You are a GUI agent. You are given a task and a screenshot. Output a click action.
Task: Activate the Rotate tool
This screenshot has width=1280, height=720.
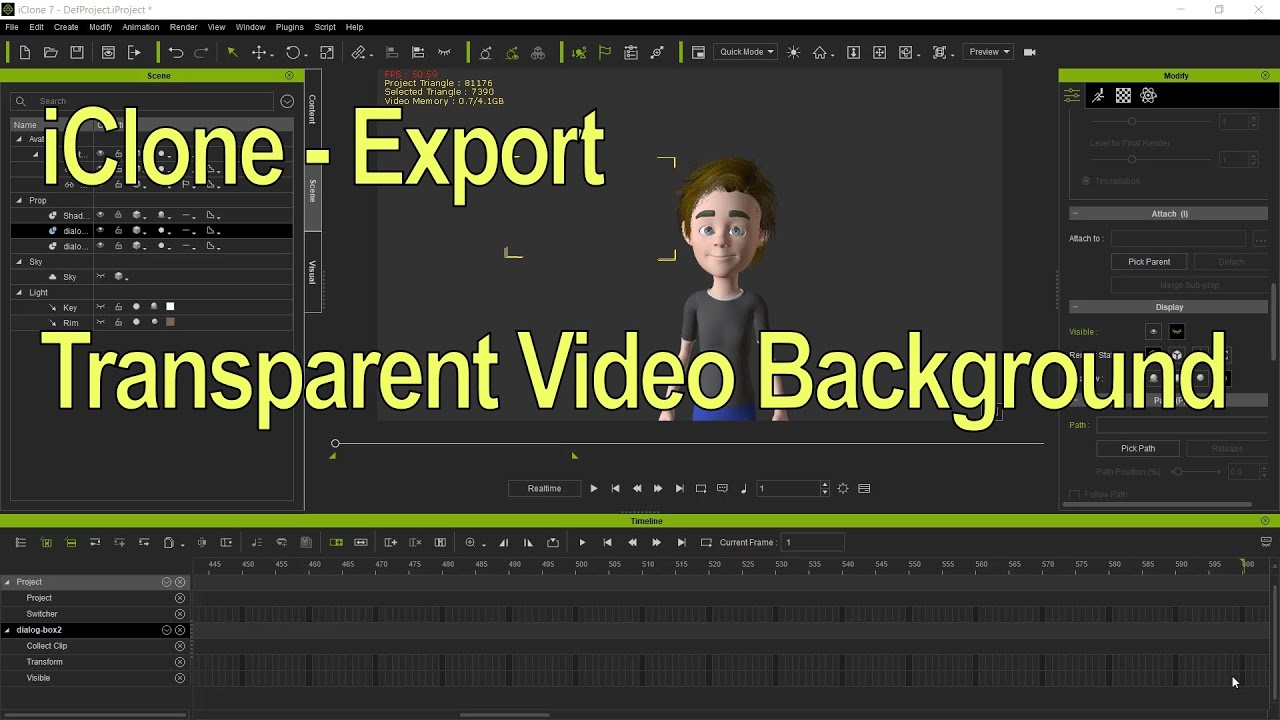coord(293,52)
